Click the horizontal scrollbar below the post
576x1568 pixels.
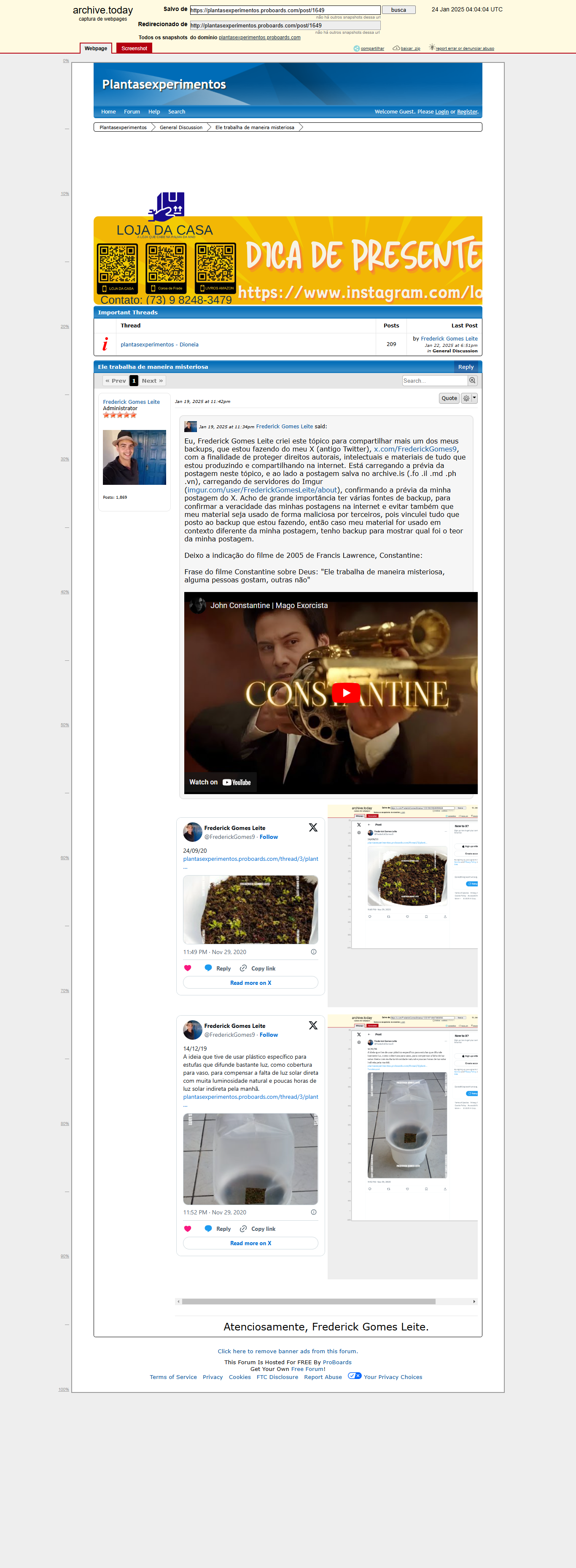pos(308,1301)
